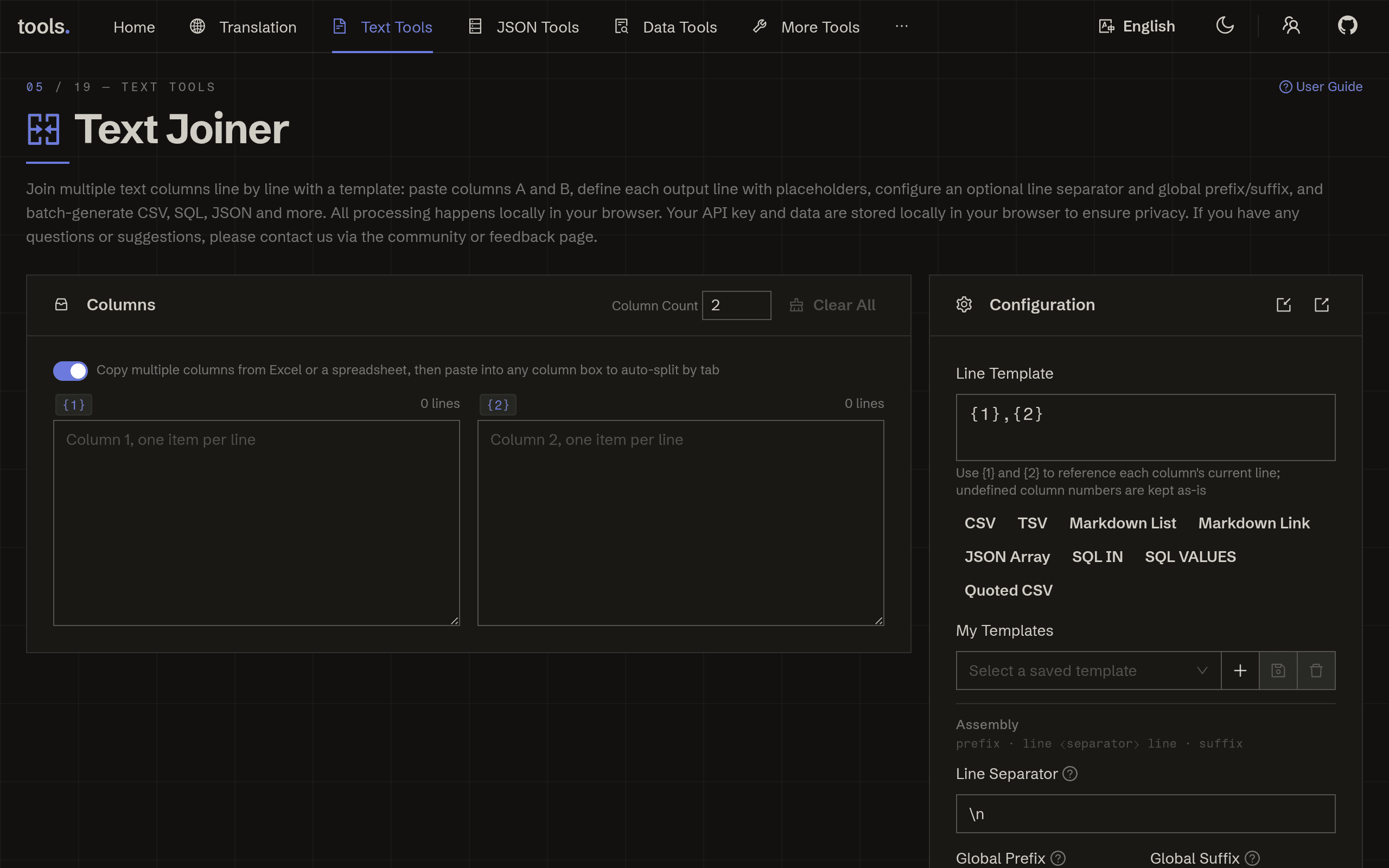This screenshot has width=1389, height=868.
Task: Go to the Home menu item
Action: (x=135, y=27)
